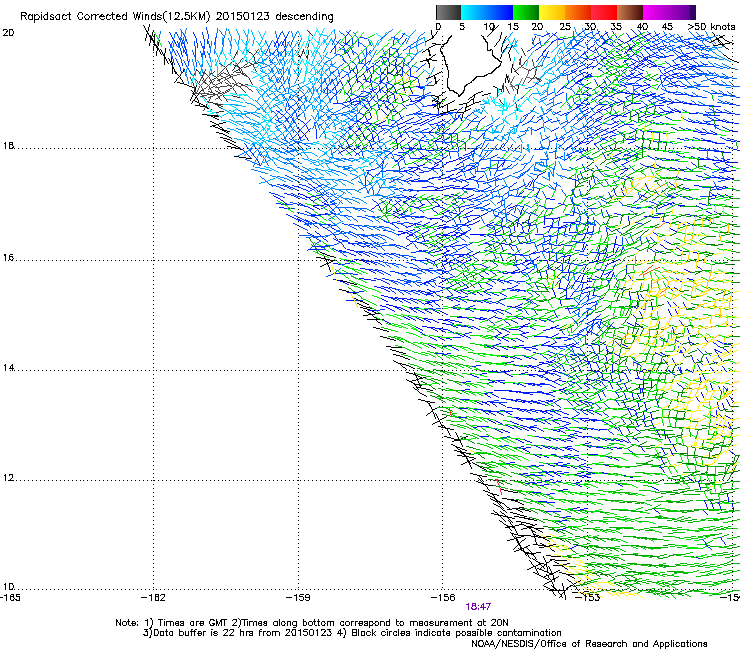Click the longitude label -162
The width and height of the screenshot is (740, 650).
click(x=154, y=598)
